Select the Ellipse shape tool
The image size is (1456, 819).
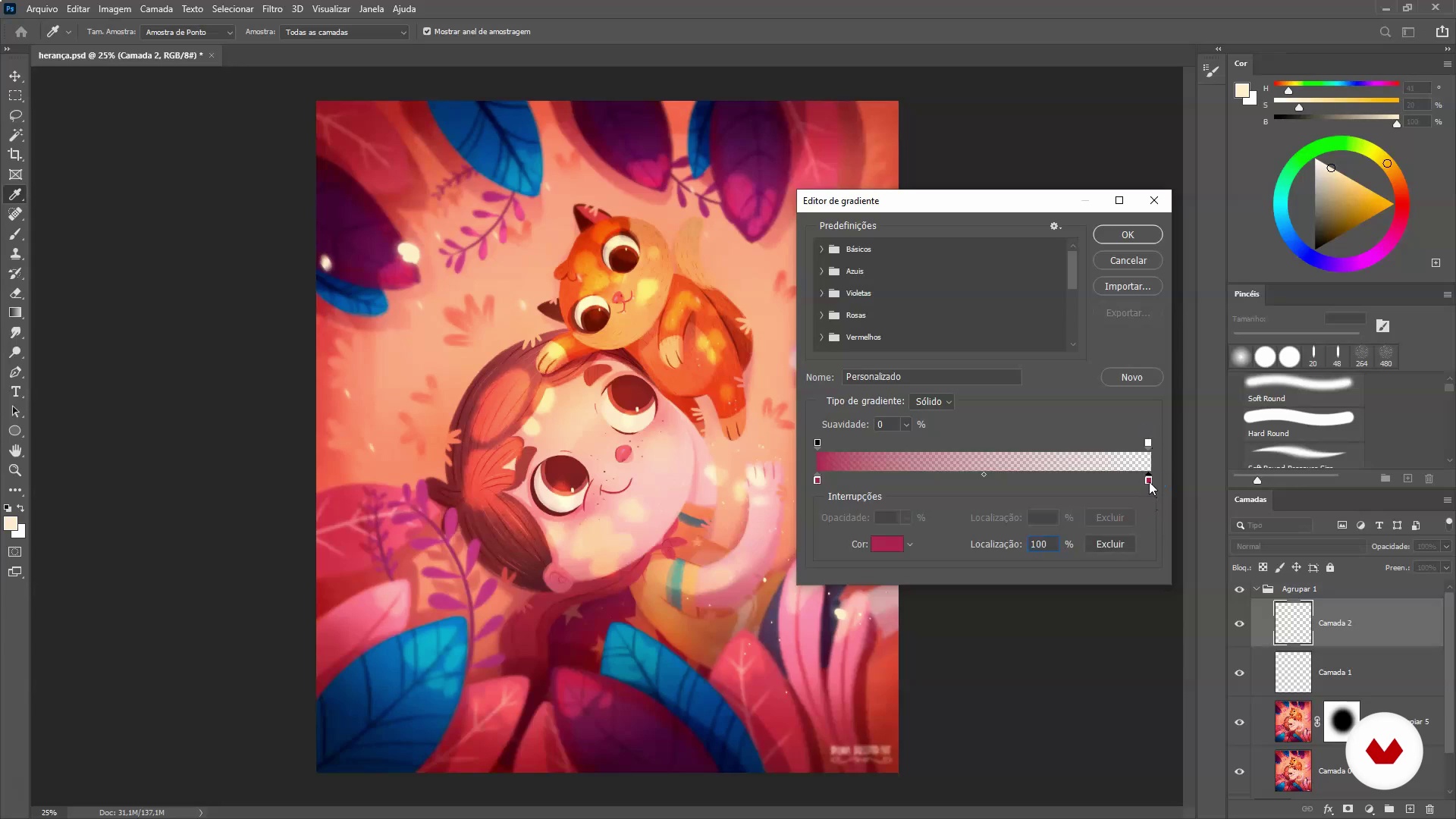15,431
